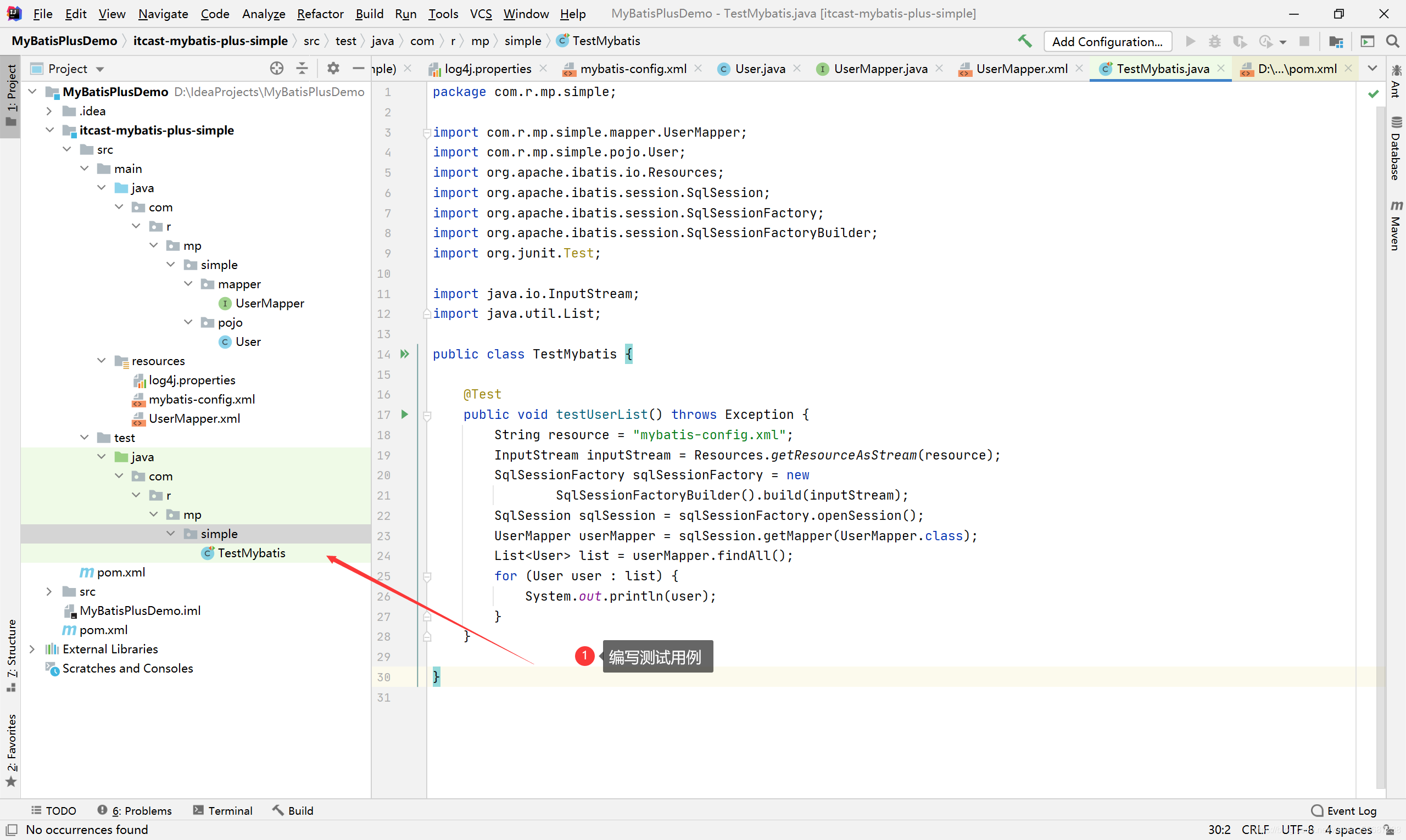Enable line bookmark at gutter line 17
Viewport: 1406px width, 840px height.
384,414
